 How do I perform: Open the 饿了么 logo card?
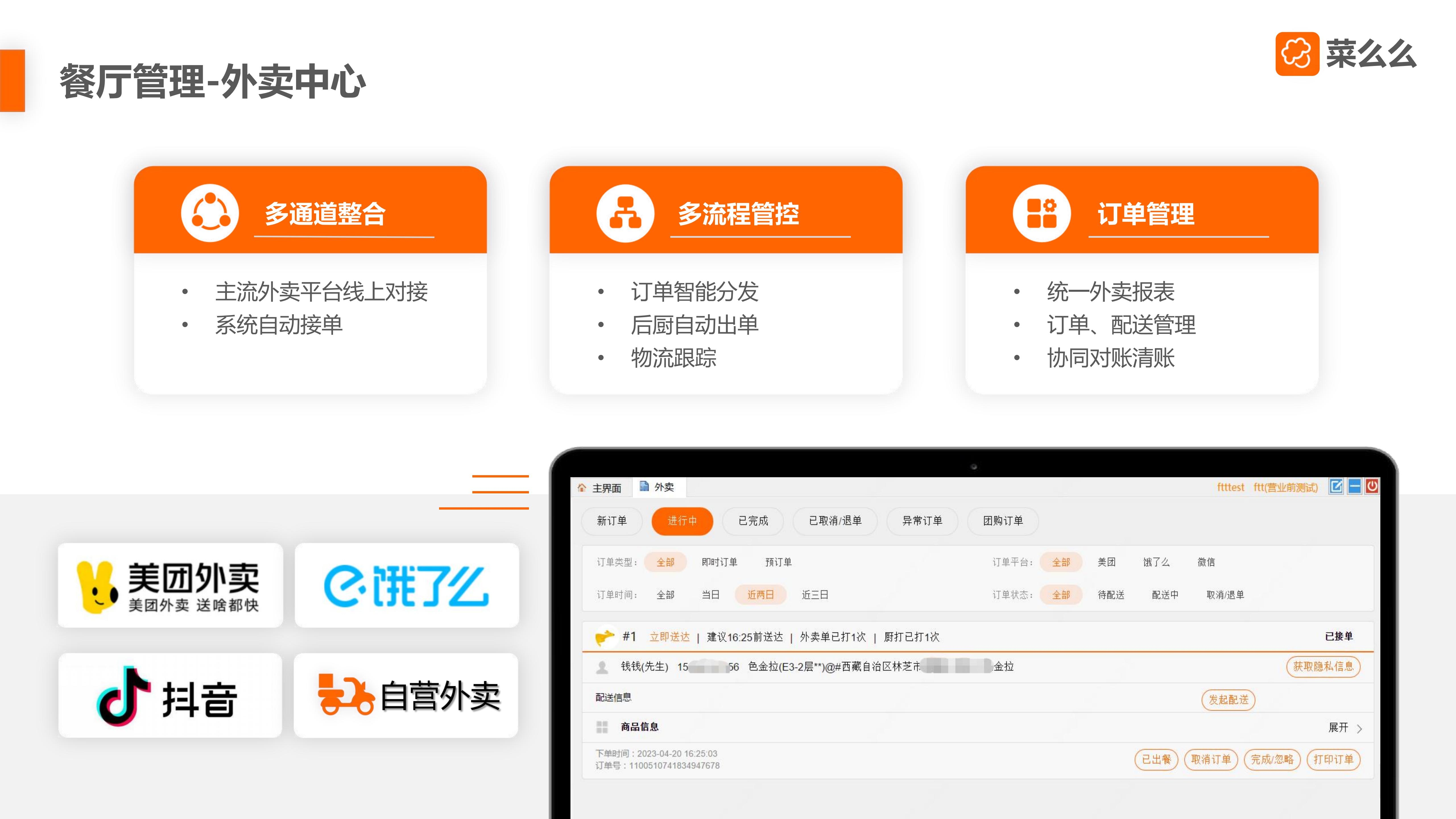(406, 585)
